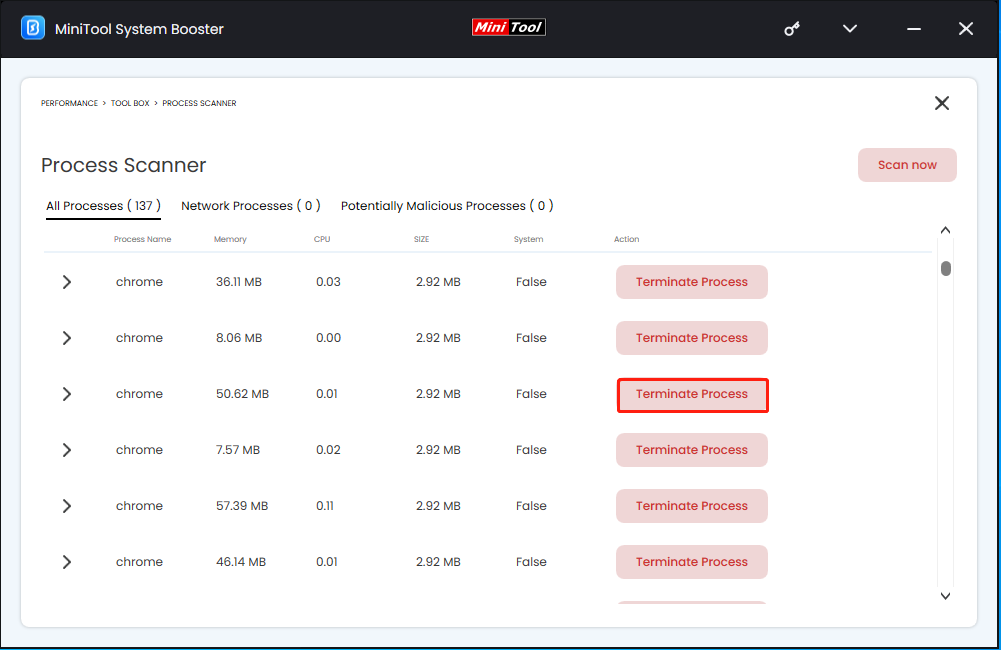Expand chrome row with 57.39 MB memory

coord(66,506)
